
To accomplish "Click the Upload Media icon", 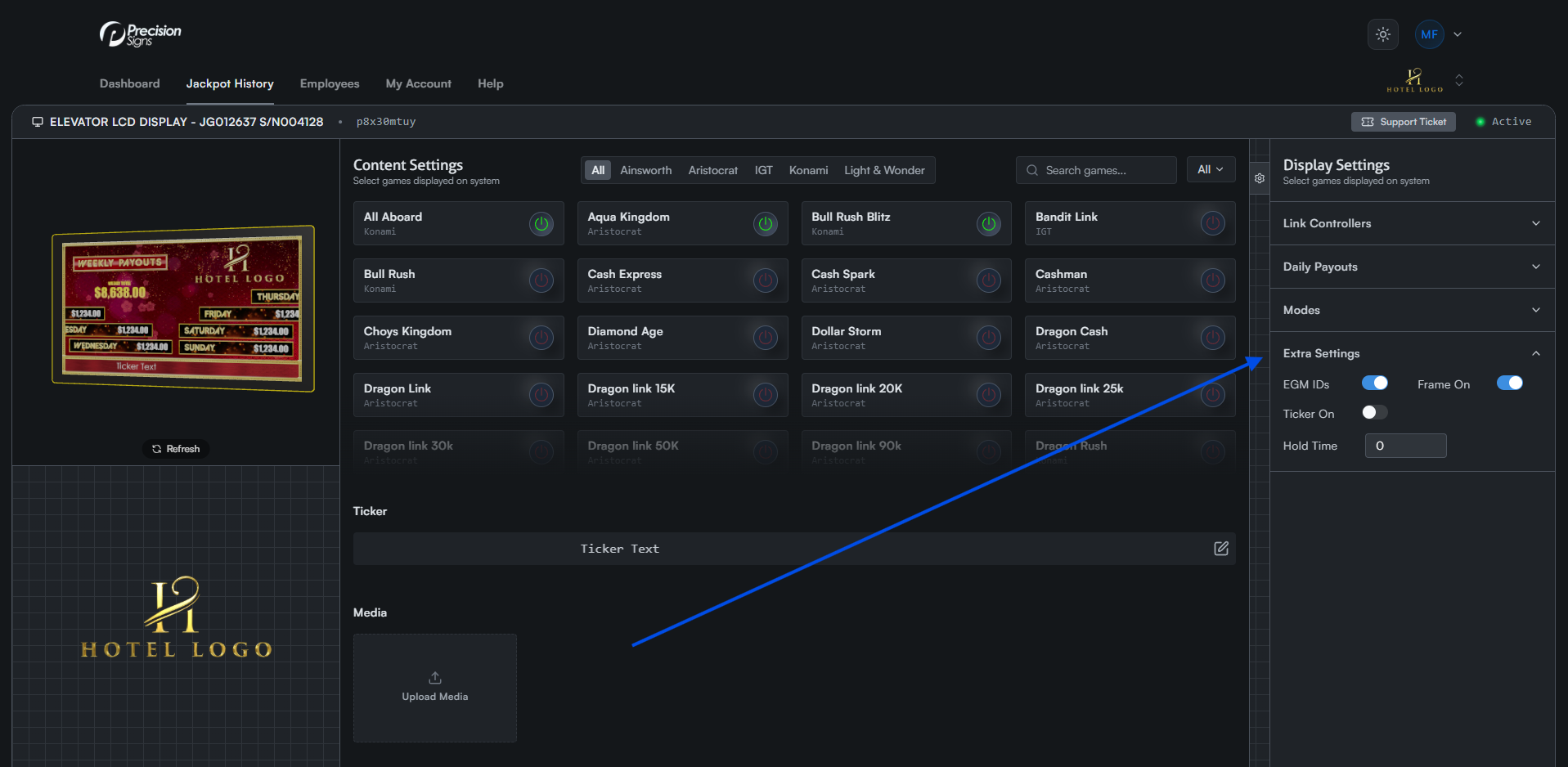I will click(434, 678).
